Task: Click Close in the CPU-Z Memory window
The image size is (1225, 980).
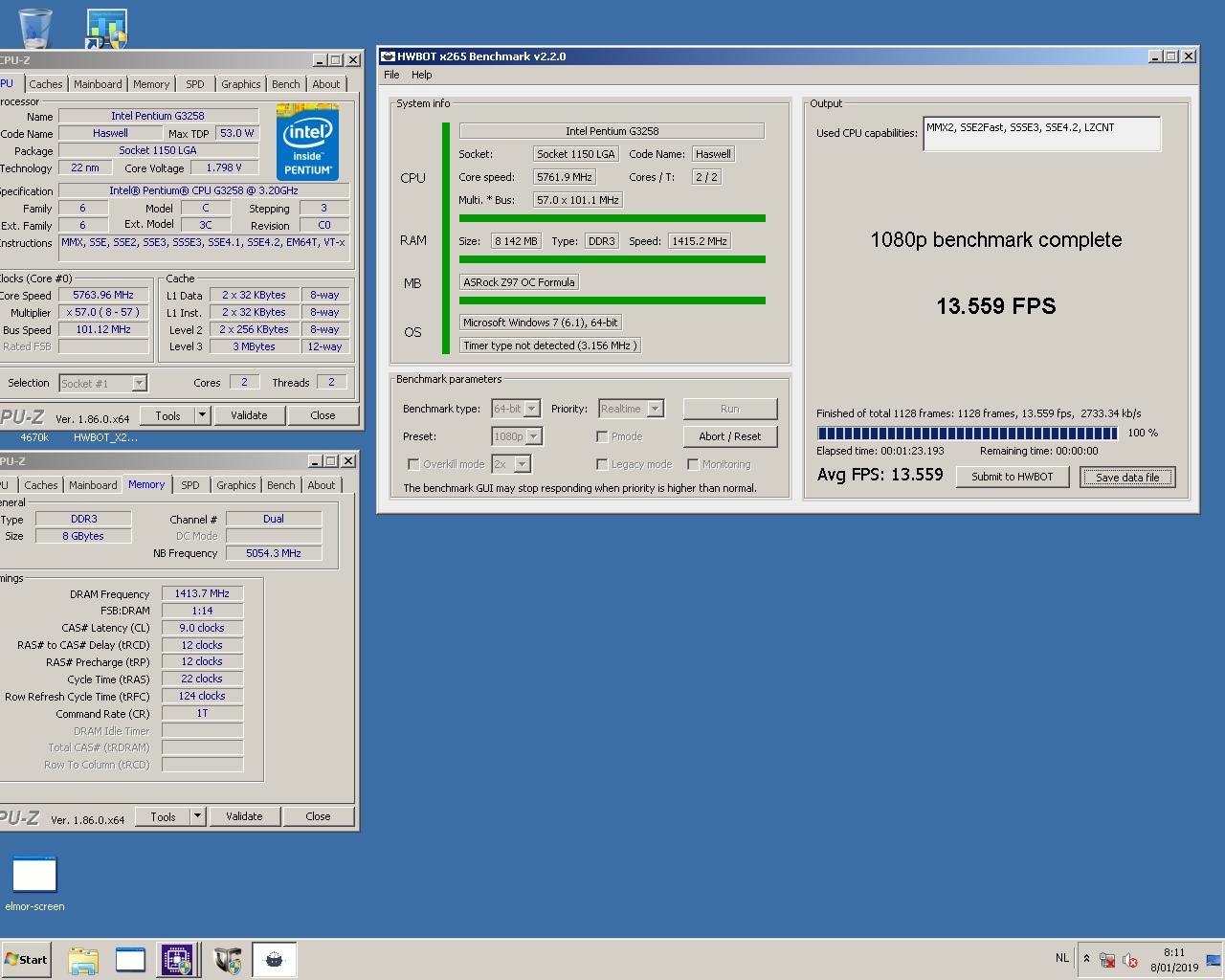Action: point(318,816)
